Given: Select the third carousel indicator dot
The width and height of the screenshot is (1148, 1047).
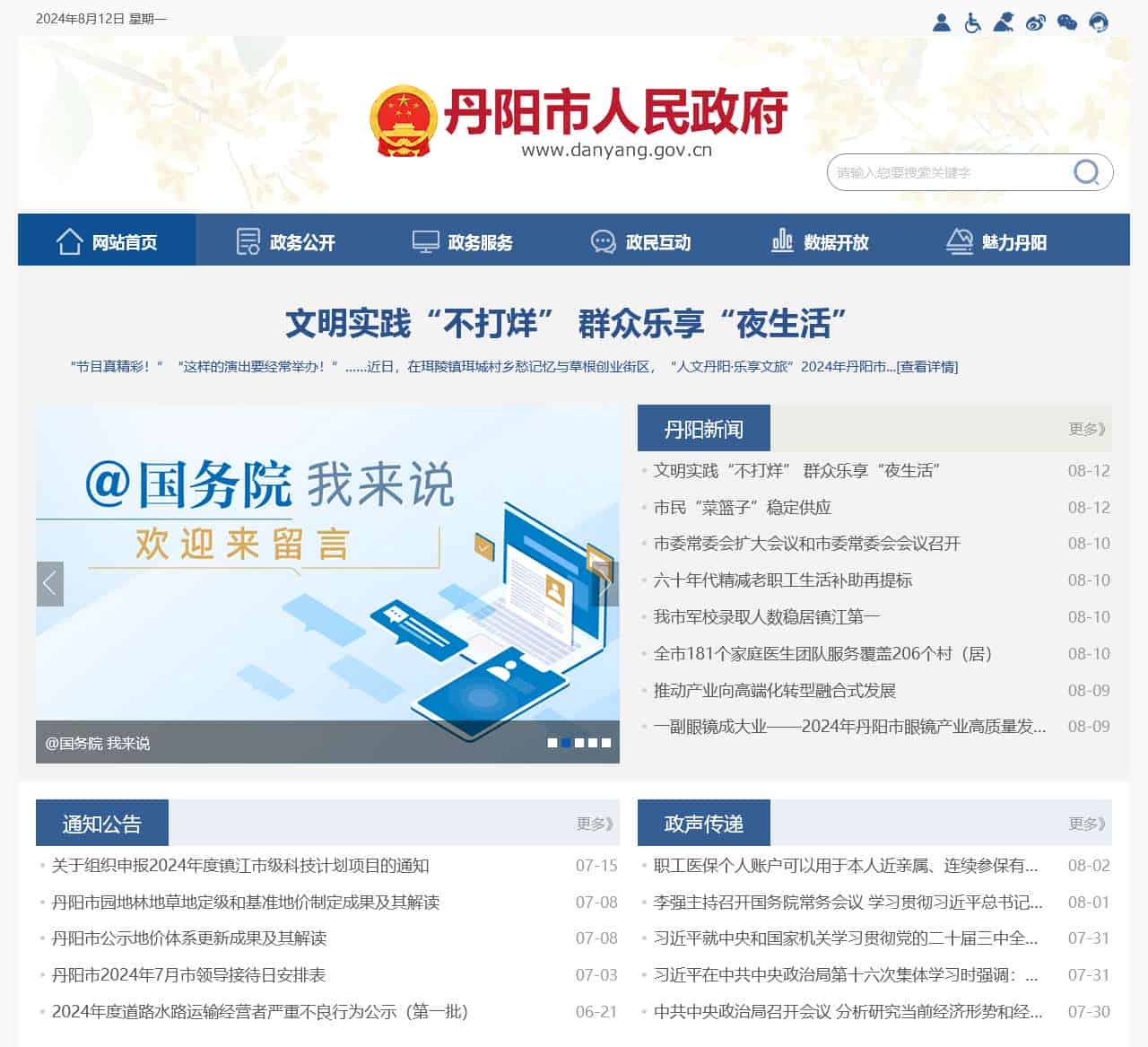Looking at the screenshot, I should tap(579, 743).
